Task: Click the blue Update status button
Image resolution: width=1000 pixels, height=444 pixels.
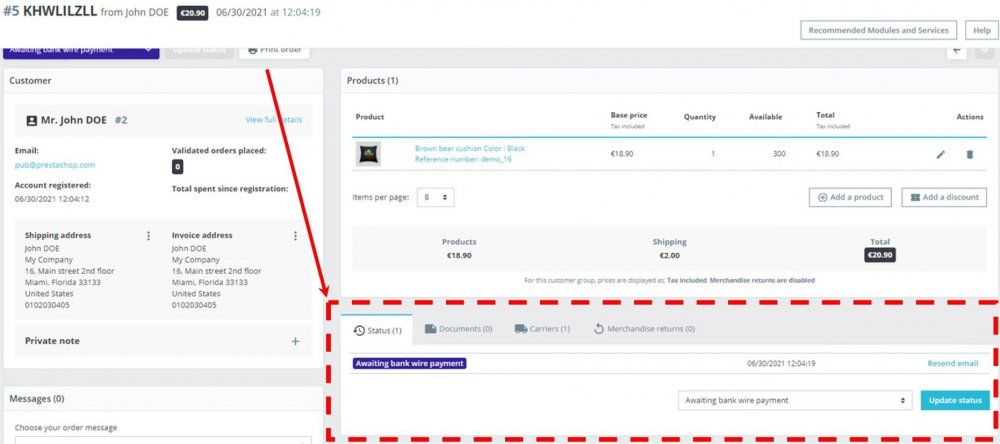Action: [x=955, y=401]
